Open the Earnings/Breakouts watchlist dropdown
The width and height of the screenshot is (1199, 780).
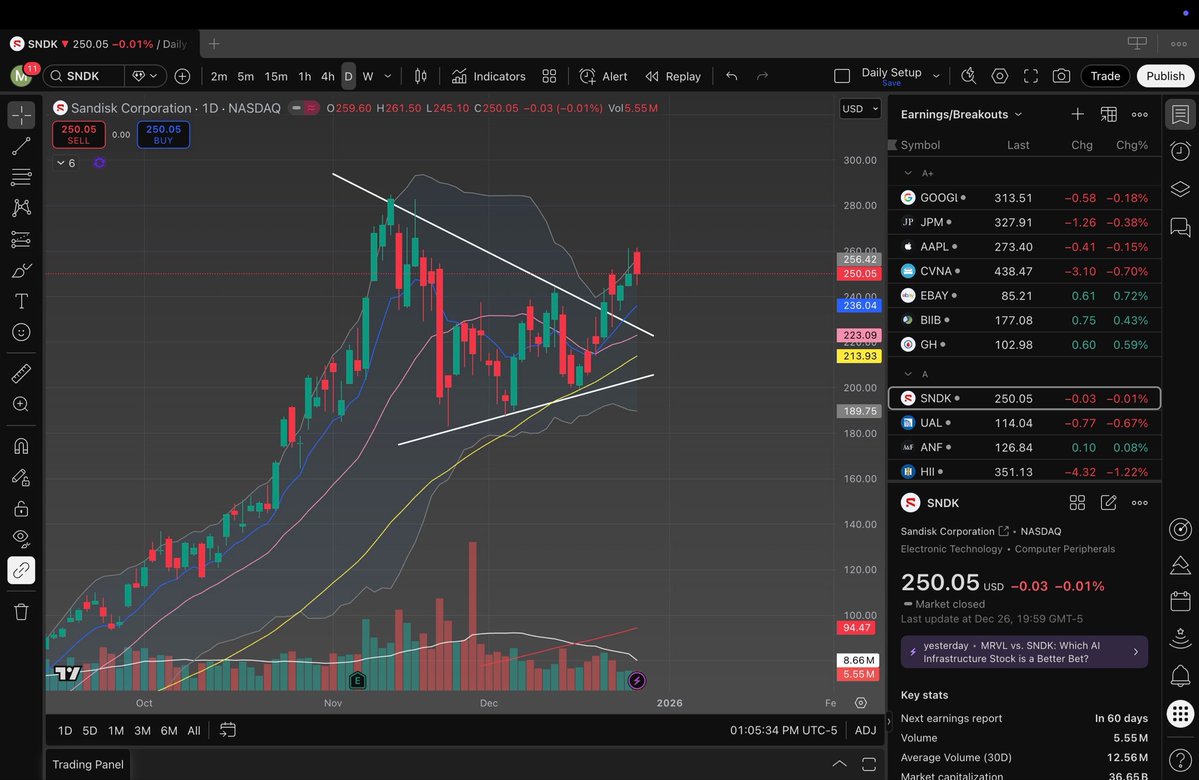point(961,114)
